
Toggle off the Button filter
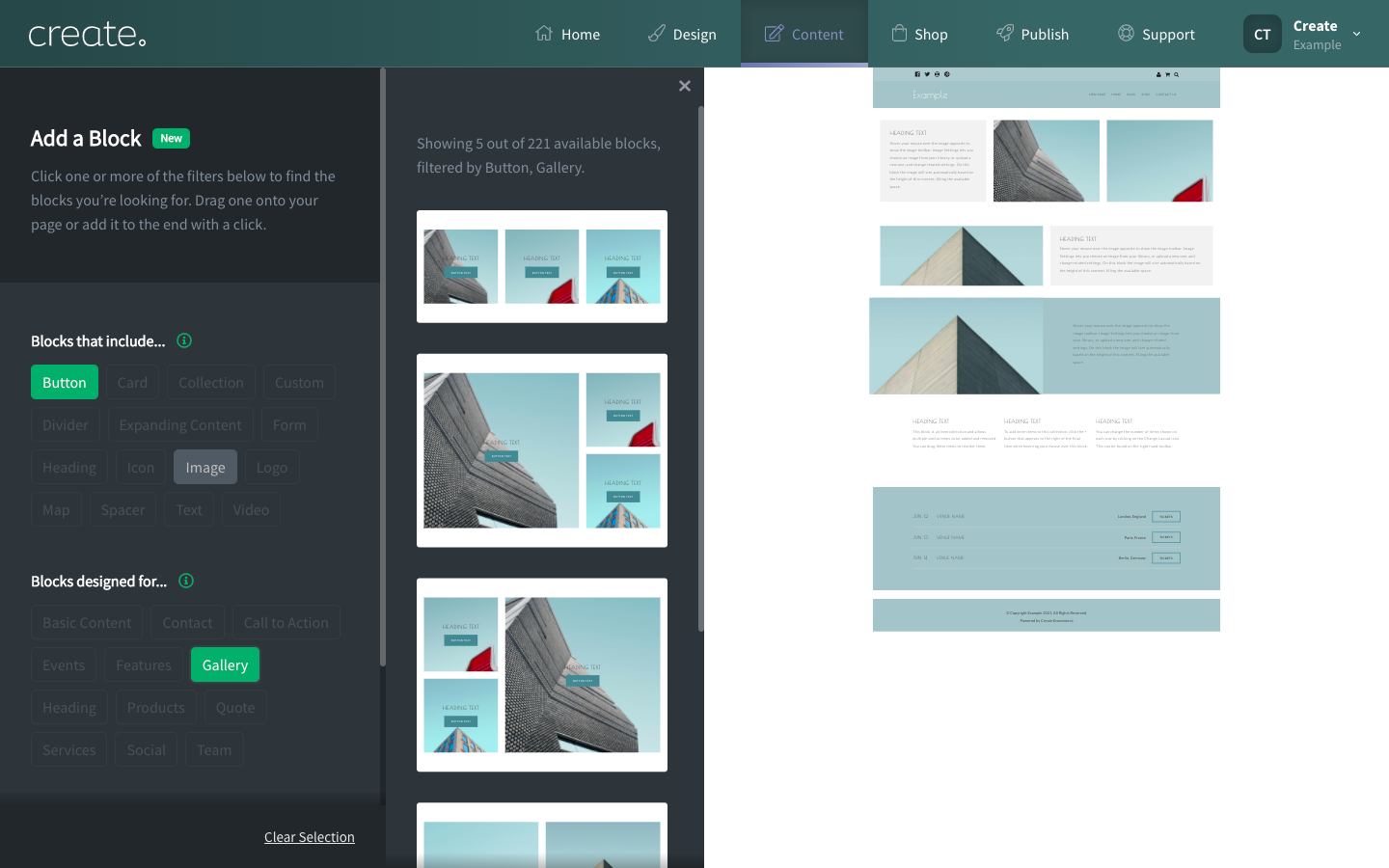pyautogui.click(x=65, y=382)
